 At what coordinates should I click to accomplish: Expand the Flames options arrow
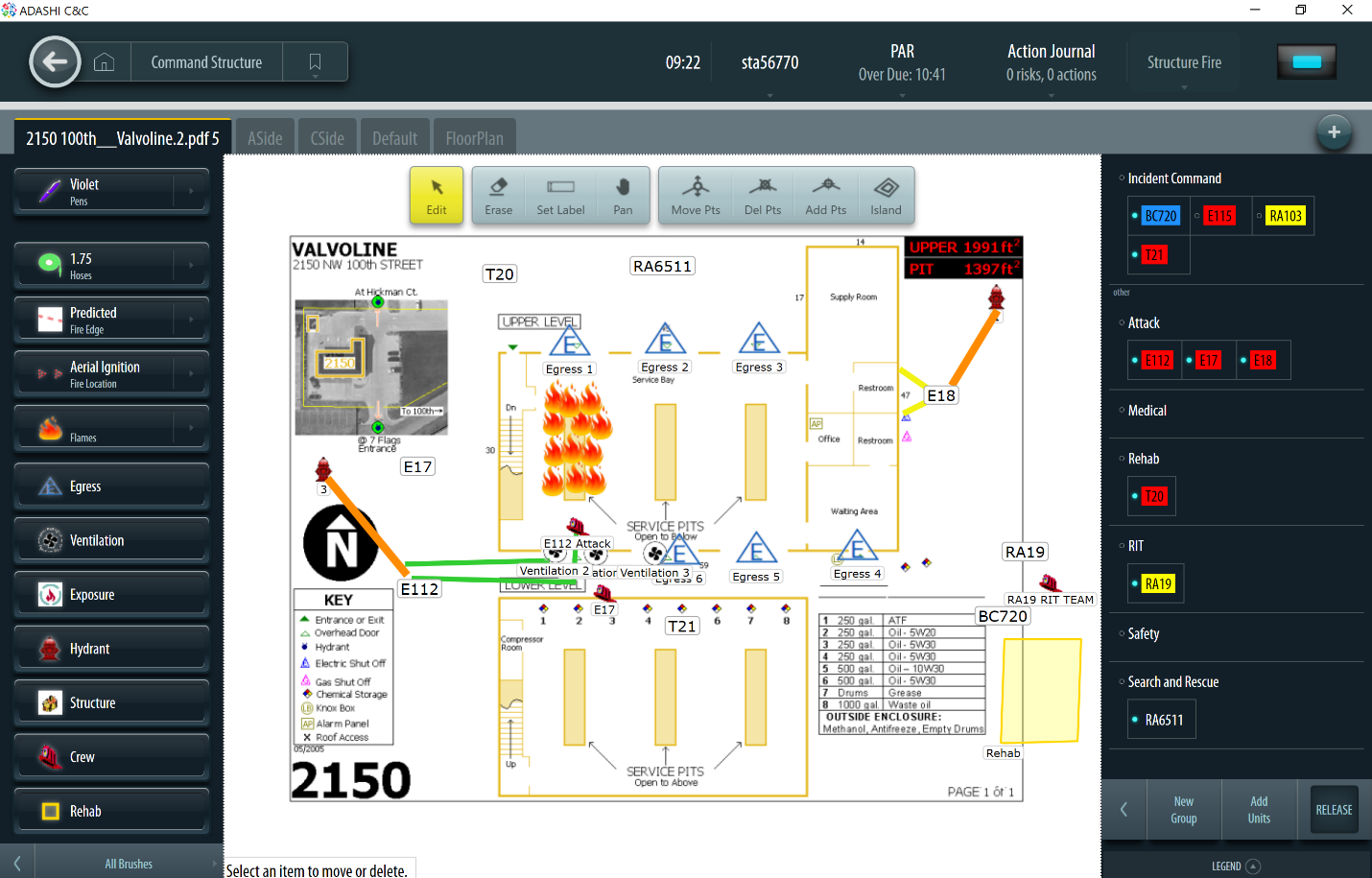192,429
